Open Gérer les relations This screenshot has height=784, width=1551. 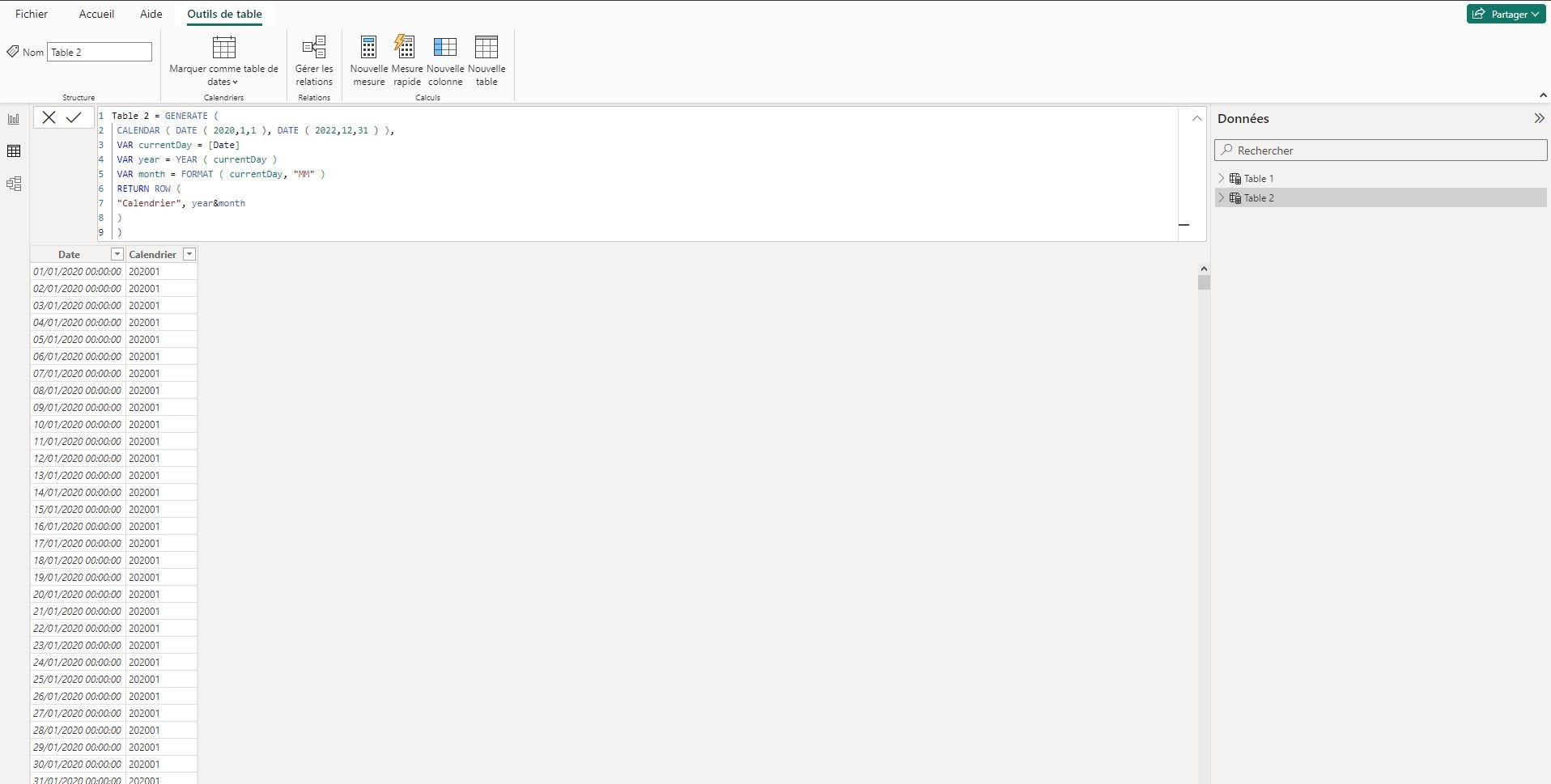pyautogui.click(x=314, y=61)
